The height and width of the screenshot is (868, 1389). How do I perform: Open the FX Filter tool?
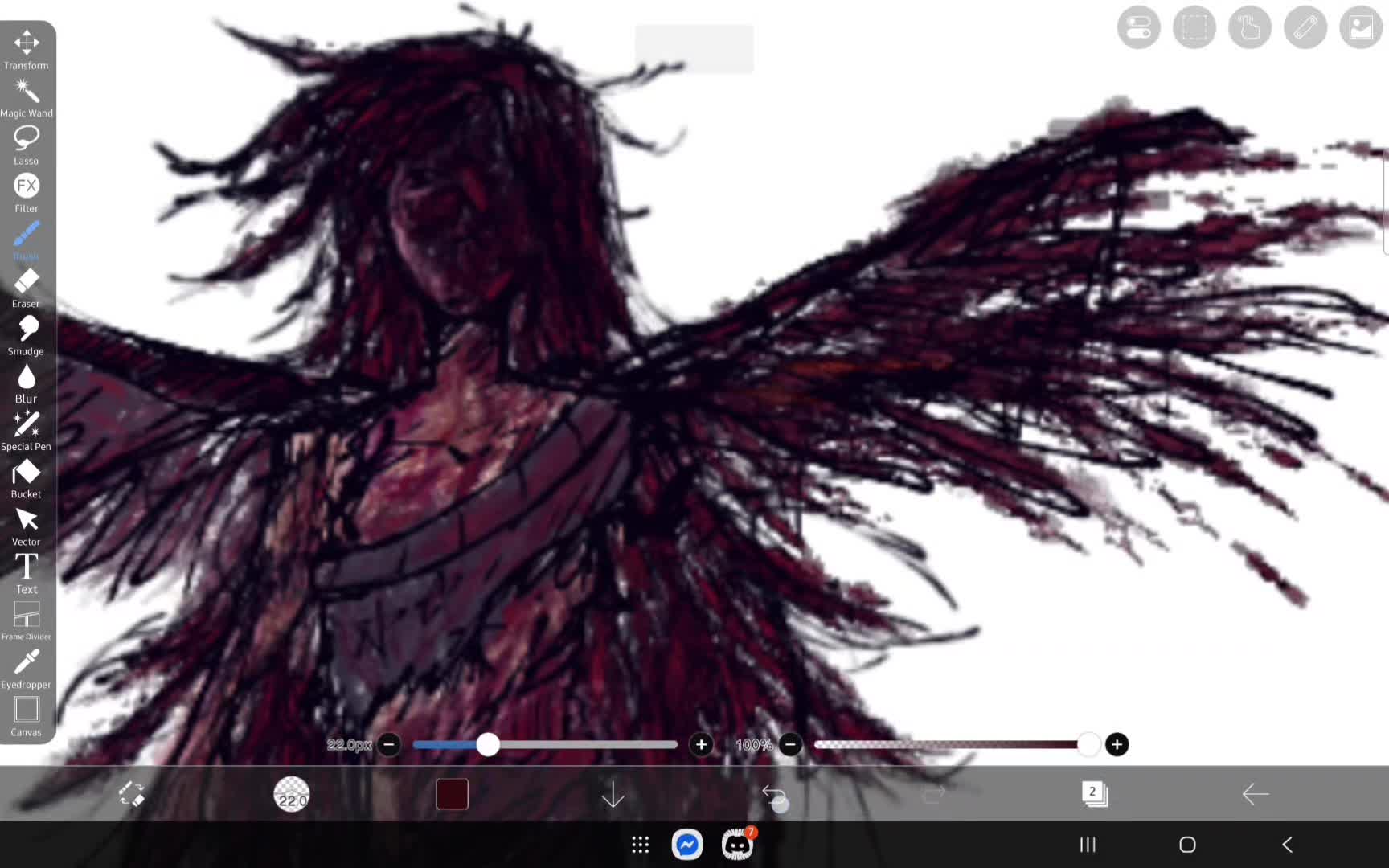point(26,193)
